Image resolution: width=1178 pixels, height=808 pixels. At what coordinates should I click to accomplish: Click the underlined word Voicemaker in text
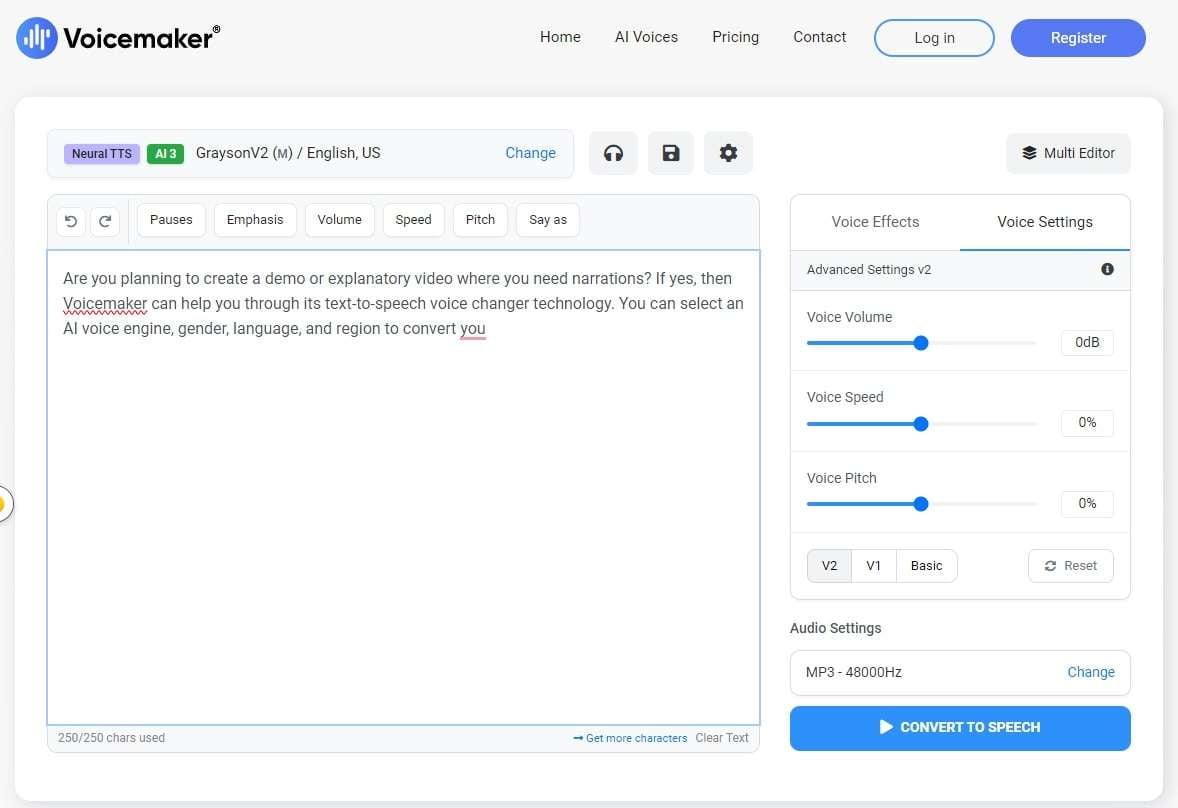point(105,304)
